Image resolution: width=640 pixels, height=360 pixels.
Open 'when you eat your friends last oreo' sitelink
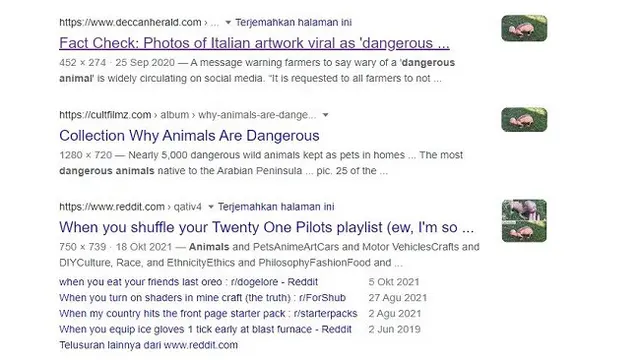pyautogui.click(x=188, y=282)
